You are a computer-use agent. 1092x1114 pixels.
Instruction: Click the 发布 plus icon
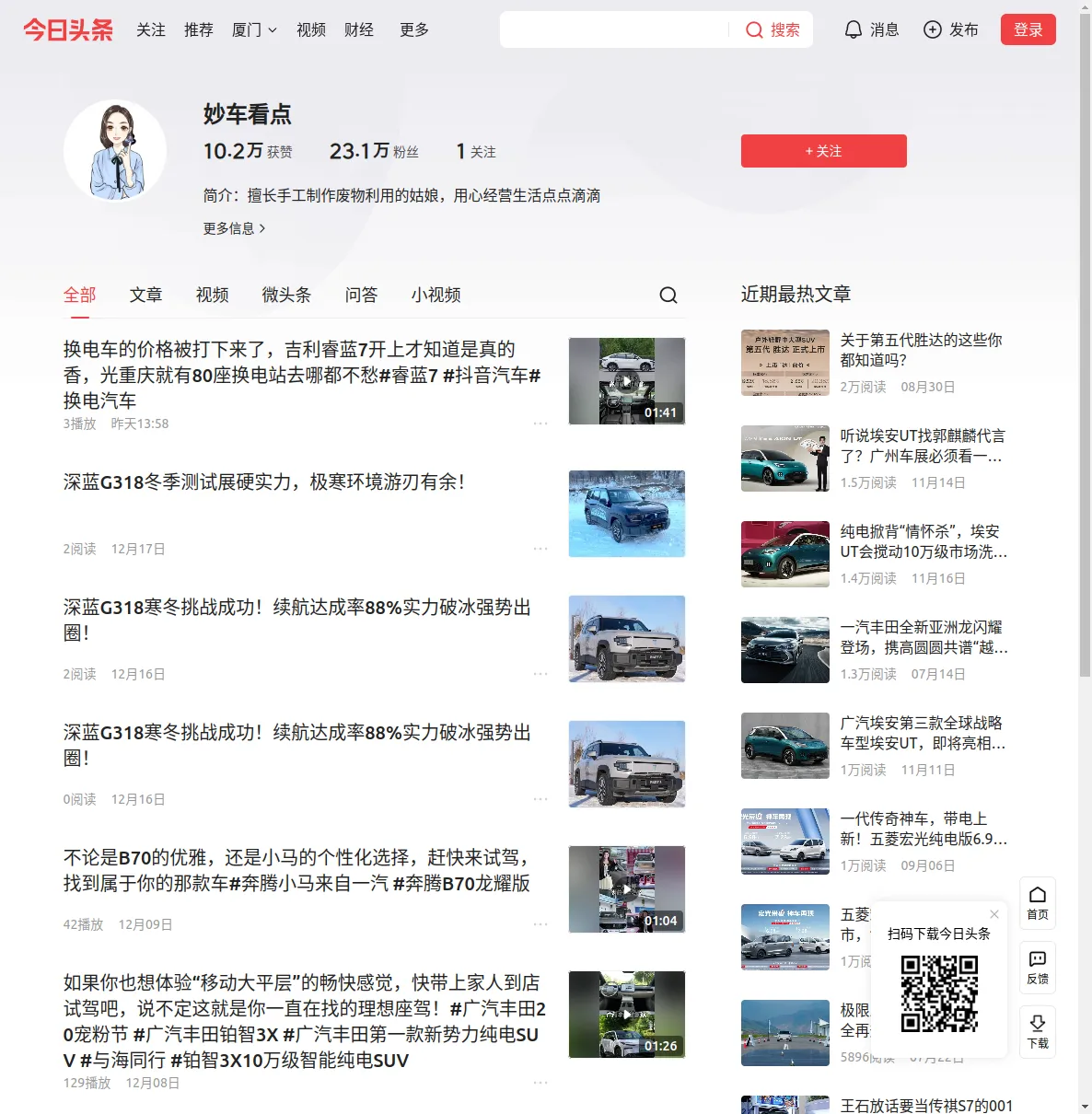(933, 30)
